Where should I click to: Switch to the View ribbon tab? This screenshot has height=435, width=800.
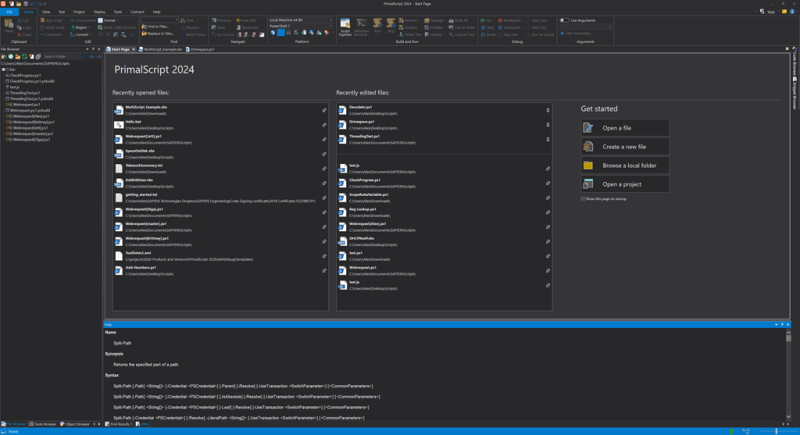pyautogui.click(x=46, y=11)
